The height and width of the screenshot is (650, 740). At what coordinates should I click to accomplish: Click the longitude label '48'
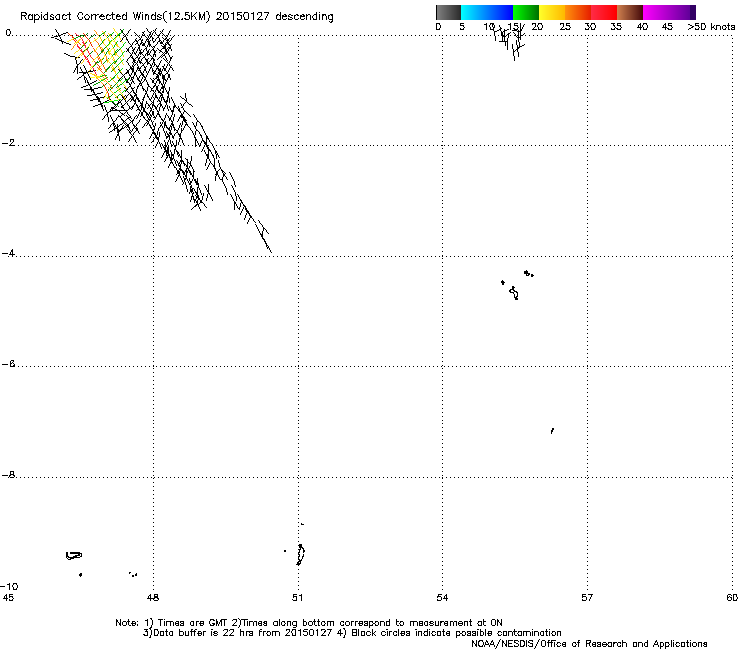(153, 598)
